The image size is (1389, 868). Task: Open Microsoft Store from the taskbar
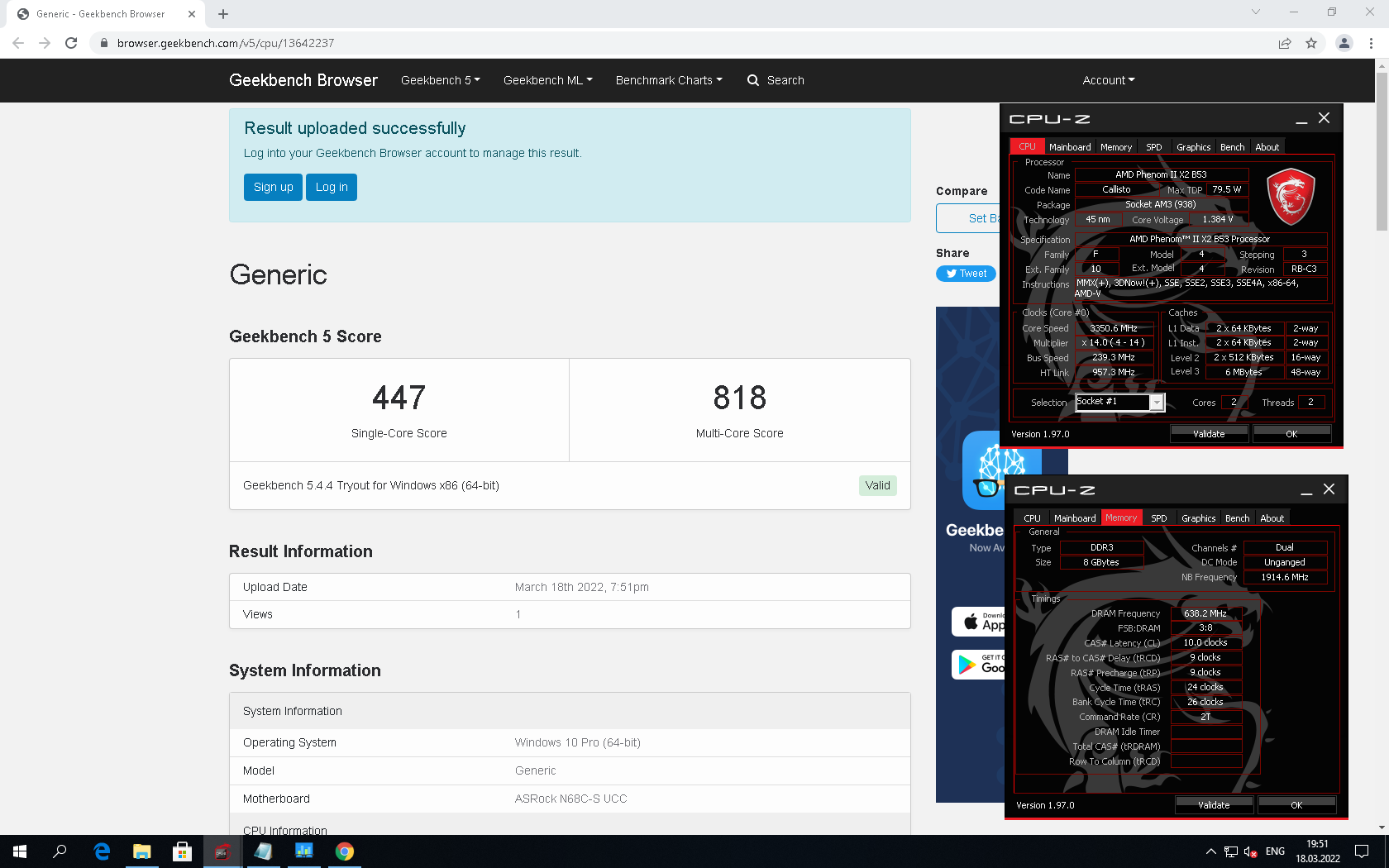[182, 851]
